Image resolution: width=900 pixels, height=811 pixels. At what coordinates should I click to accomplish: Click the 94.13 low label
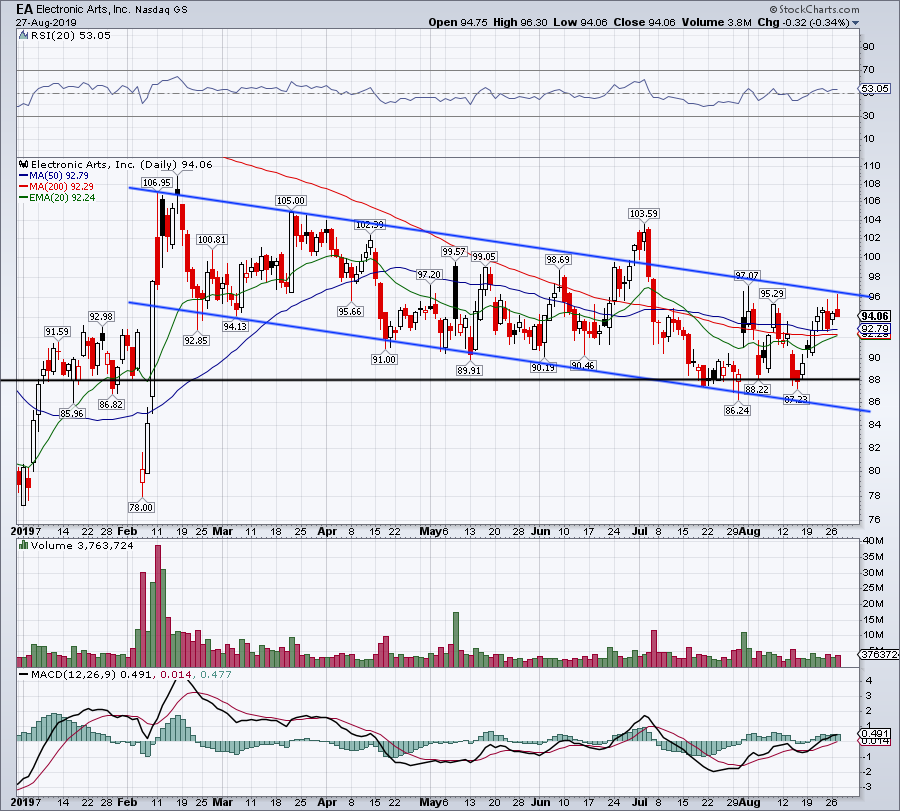pyautogui.click(x=235, y=327)
